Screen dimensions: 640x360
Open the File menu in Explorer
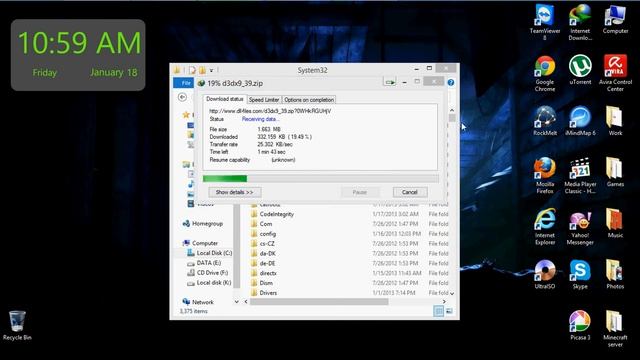tap(184, 83)
